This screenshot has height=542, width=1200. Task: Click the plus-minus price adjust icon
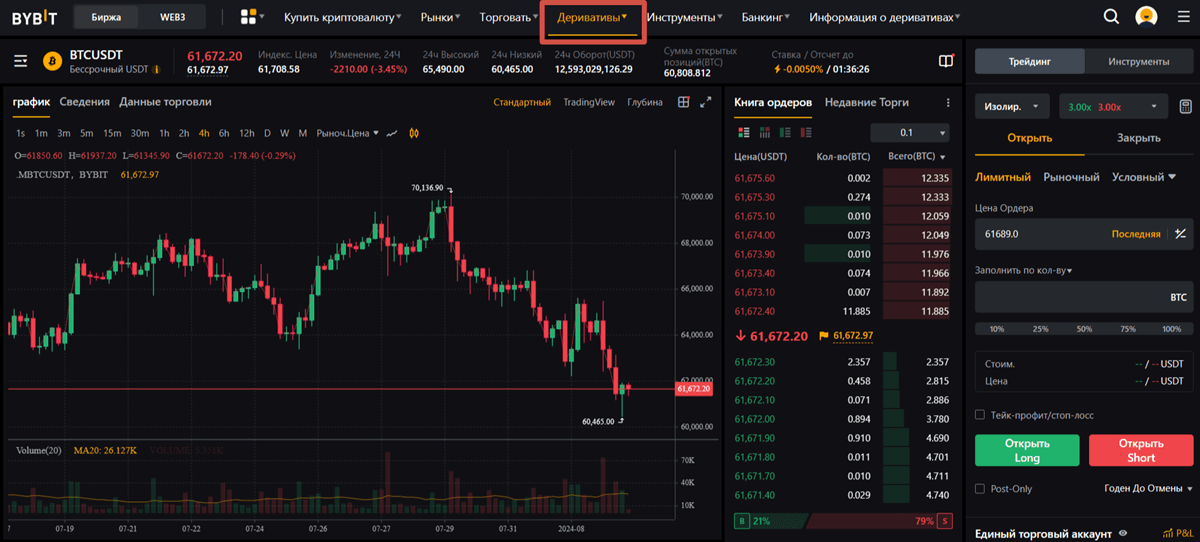point(1180,234)
